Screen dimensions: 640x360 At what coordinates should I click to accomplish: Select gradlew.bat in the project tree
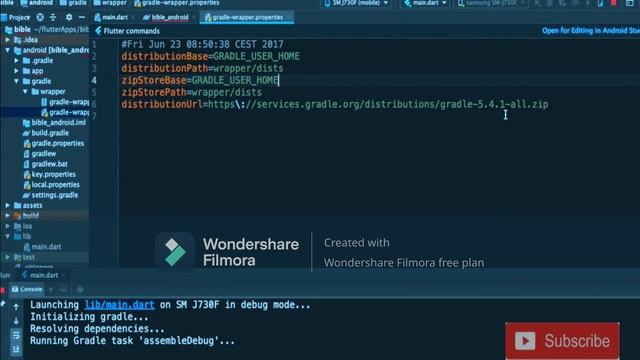click(45, 164)
